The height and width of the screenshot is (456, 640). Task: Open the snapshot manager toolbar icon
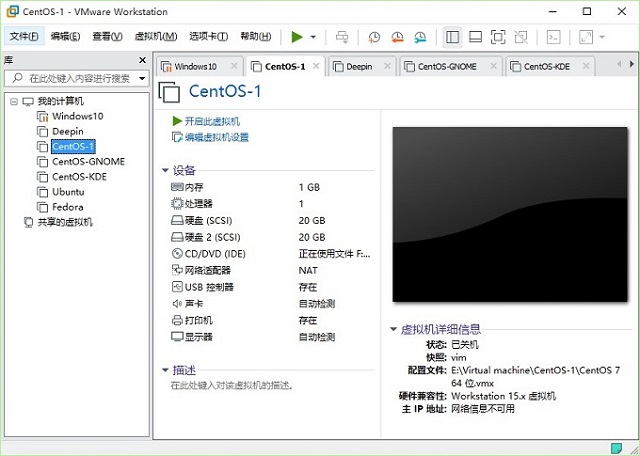(x=420, y=37)
